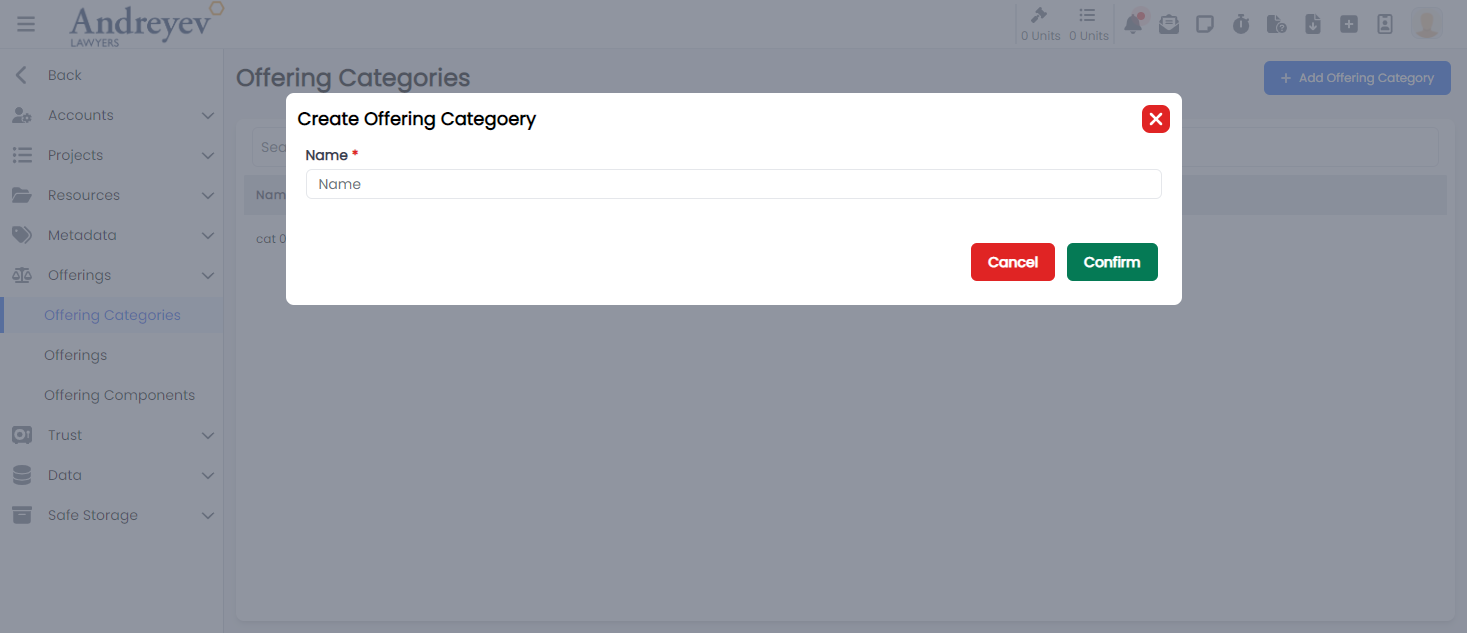Open the profile avatar menu
This screenshot has height=633, width=1467.
[1425, 23]
